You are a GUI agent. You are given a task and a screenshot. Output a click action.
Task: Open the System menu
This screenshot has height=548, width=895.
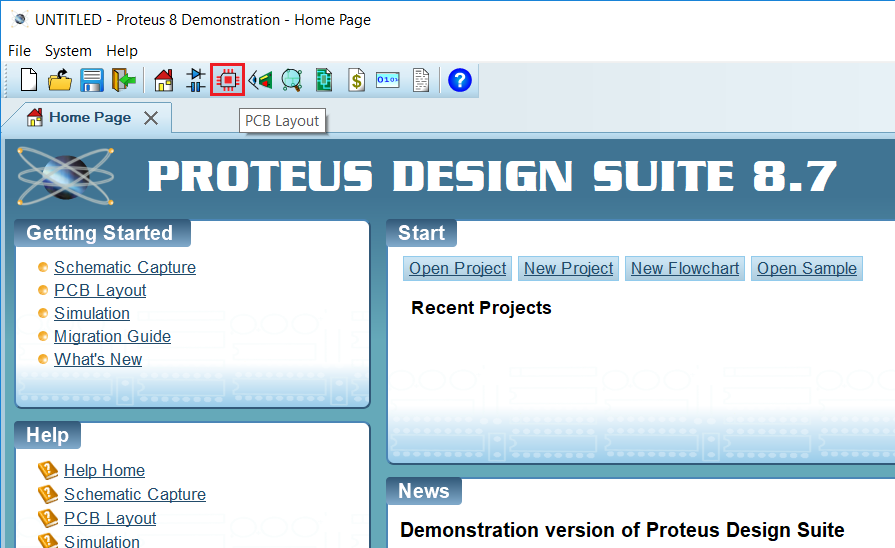[68, 51]
